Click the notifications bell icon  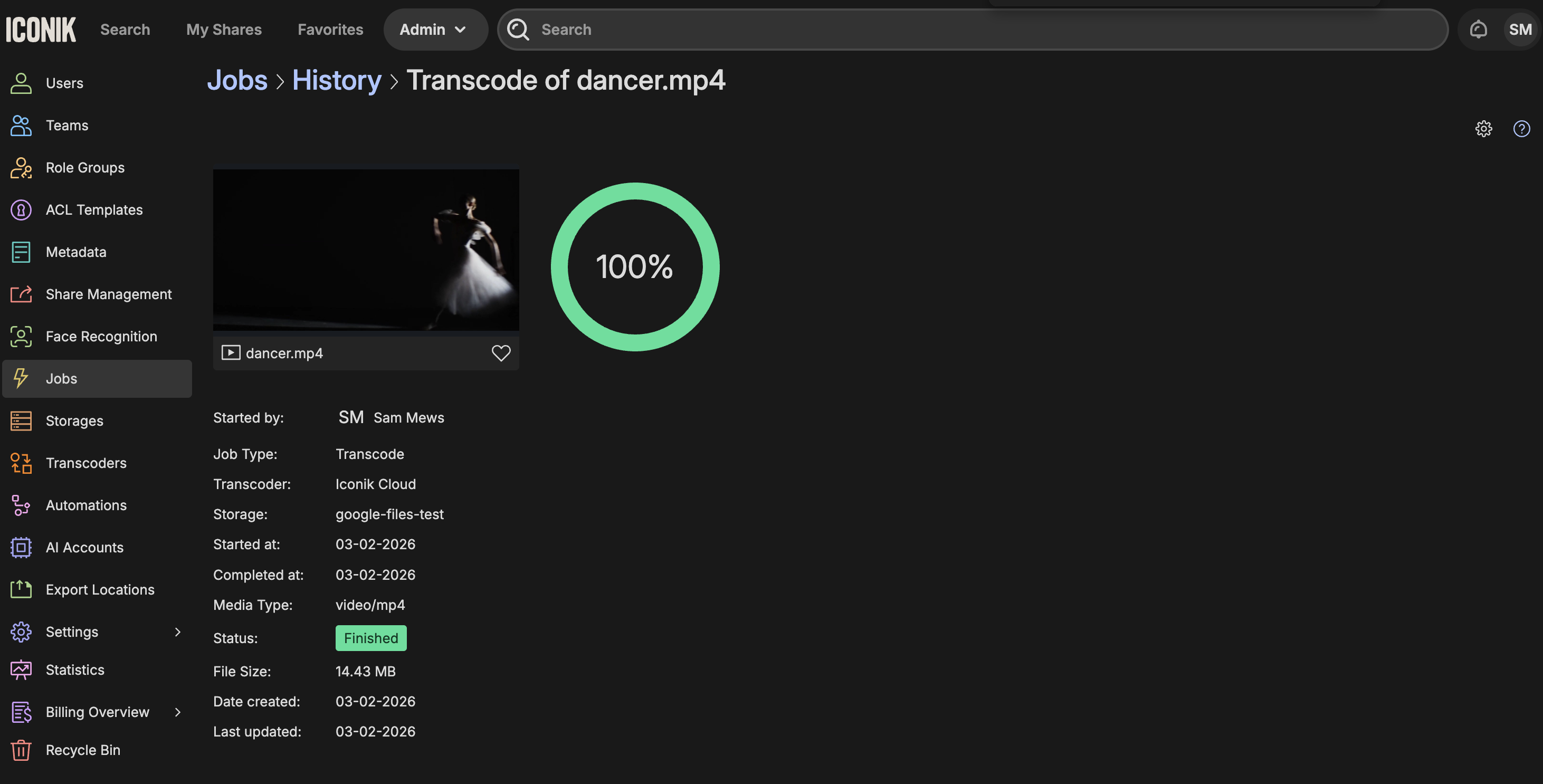point(1478,30)
